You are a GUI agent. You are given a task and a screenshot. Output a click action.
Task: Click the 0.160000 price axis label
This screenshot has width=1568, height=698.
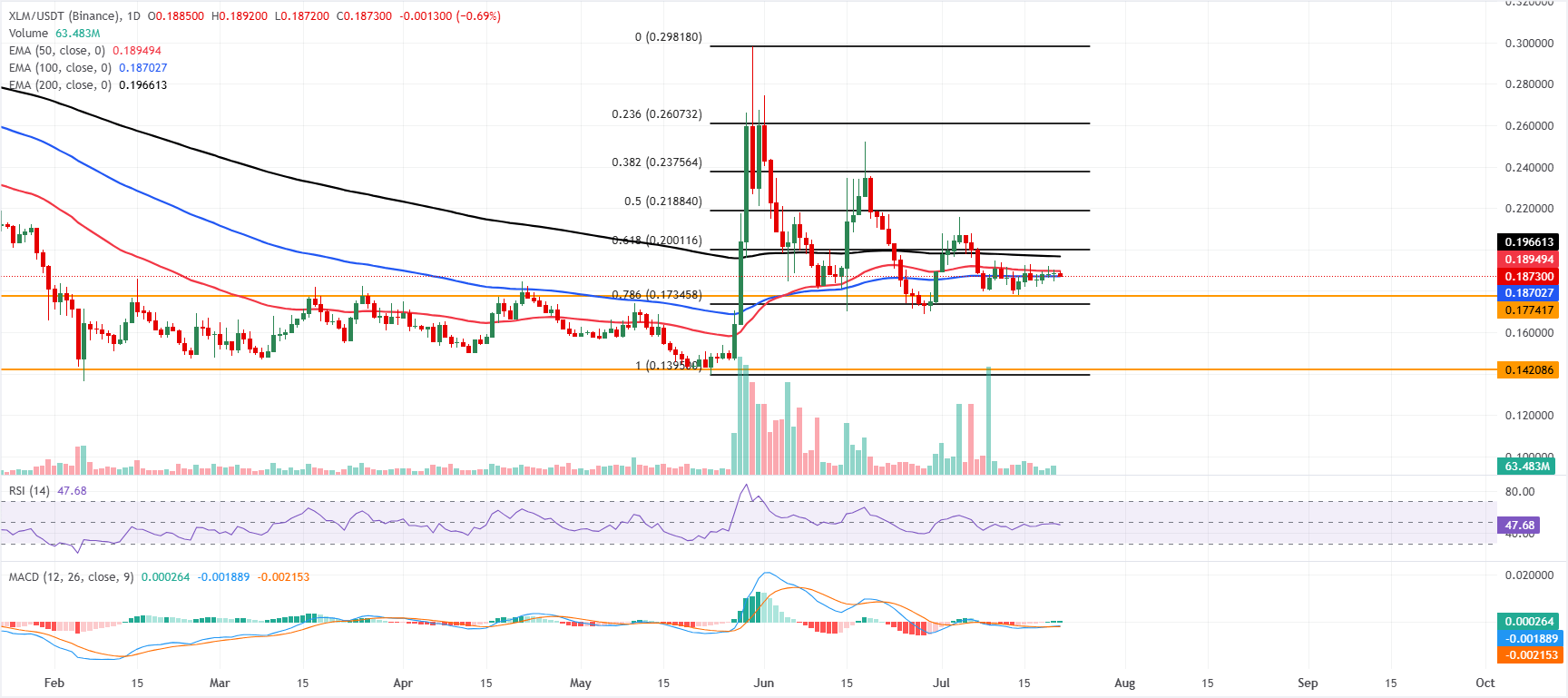click(x=1529, y=333)
